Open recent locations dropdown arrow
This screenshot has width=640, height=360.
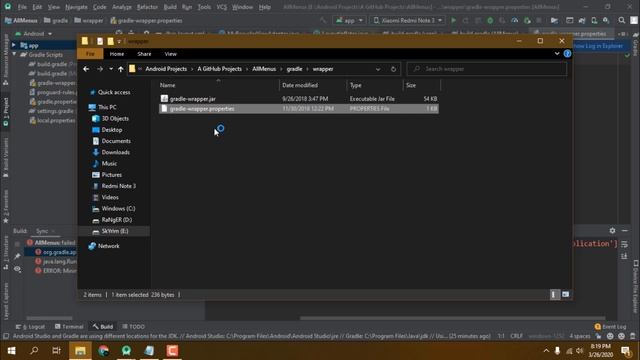[x=111, y=69]
